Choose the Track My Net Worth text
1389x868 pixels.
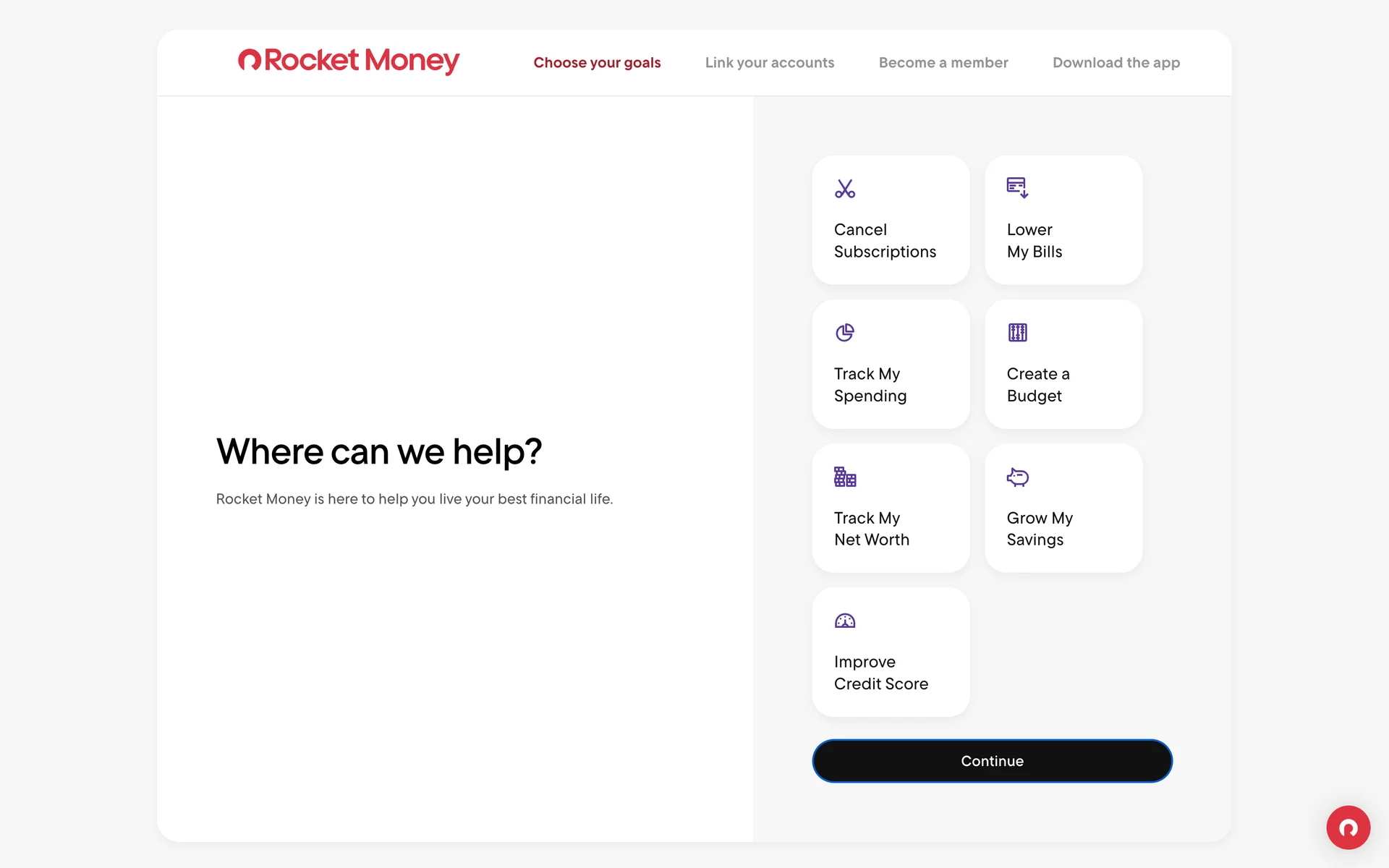(871, 529)
